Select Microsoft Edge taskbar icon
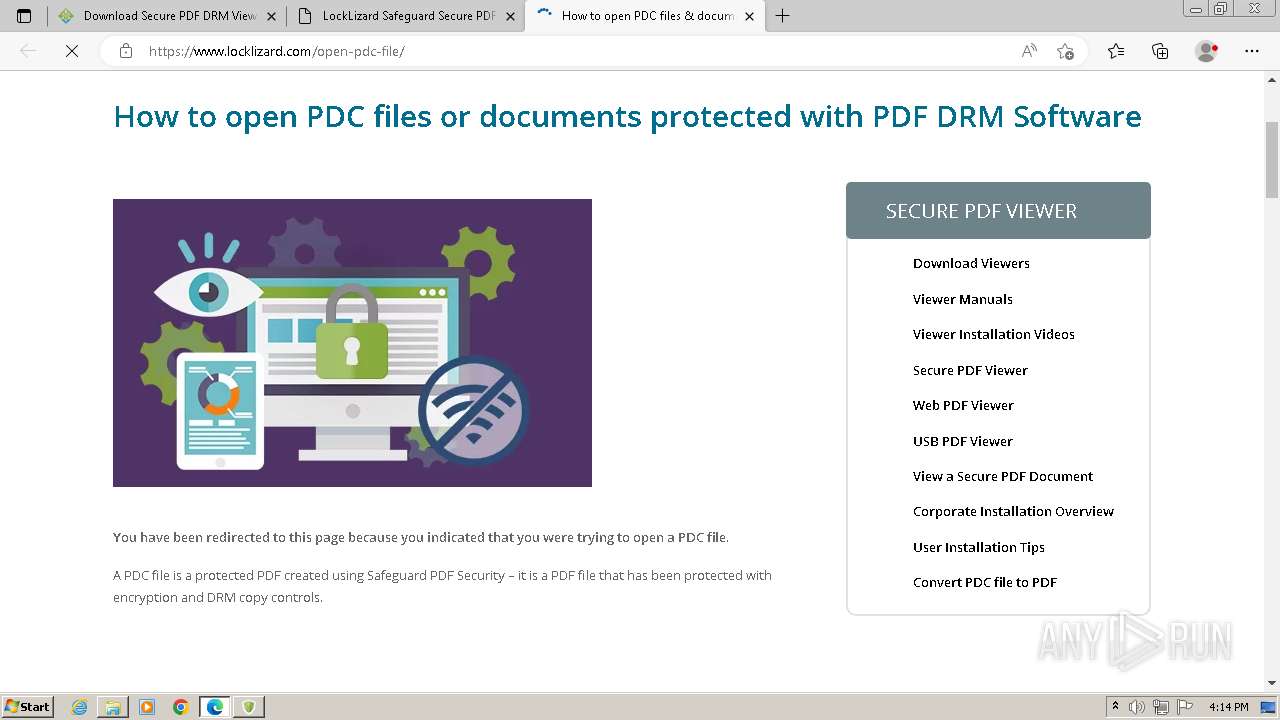Image resolution: width=1280 pixels, height=720 pixels. 215,707
